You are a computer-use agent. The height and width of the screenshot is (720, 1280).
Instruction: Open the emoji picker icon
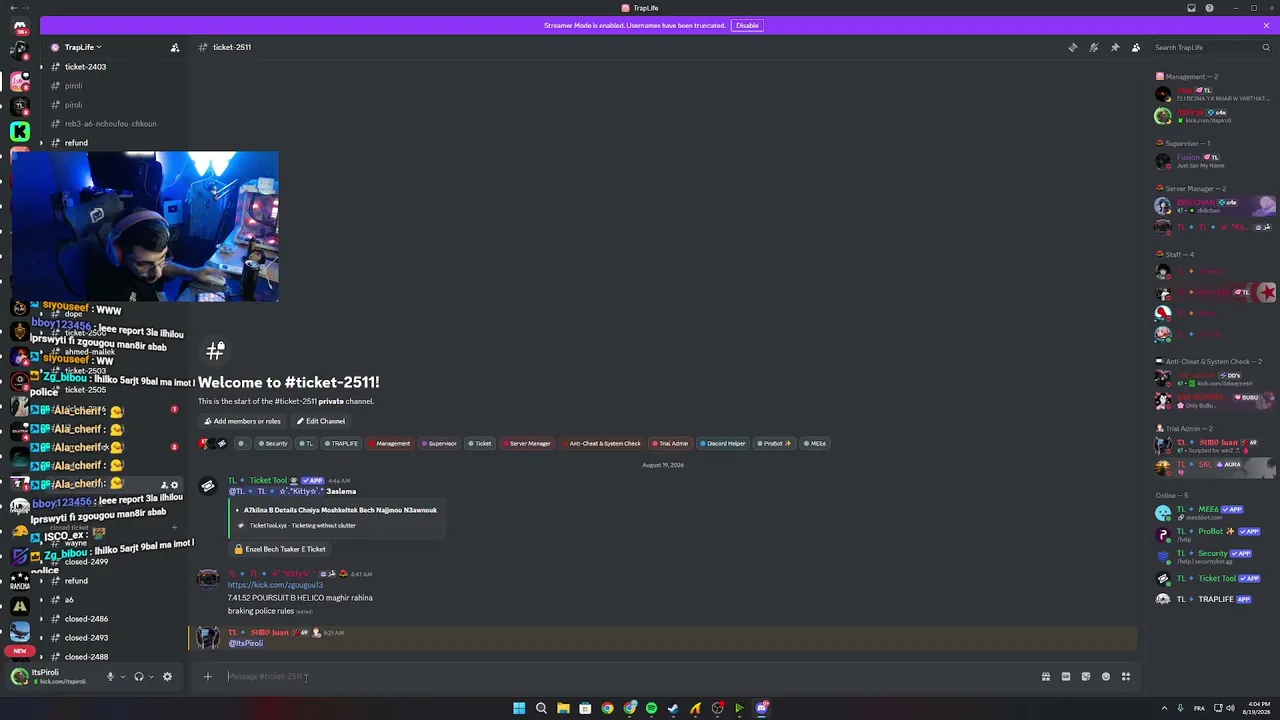click(1106, 677)
